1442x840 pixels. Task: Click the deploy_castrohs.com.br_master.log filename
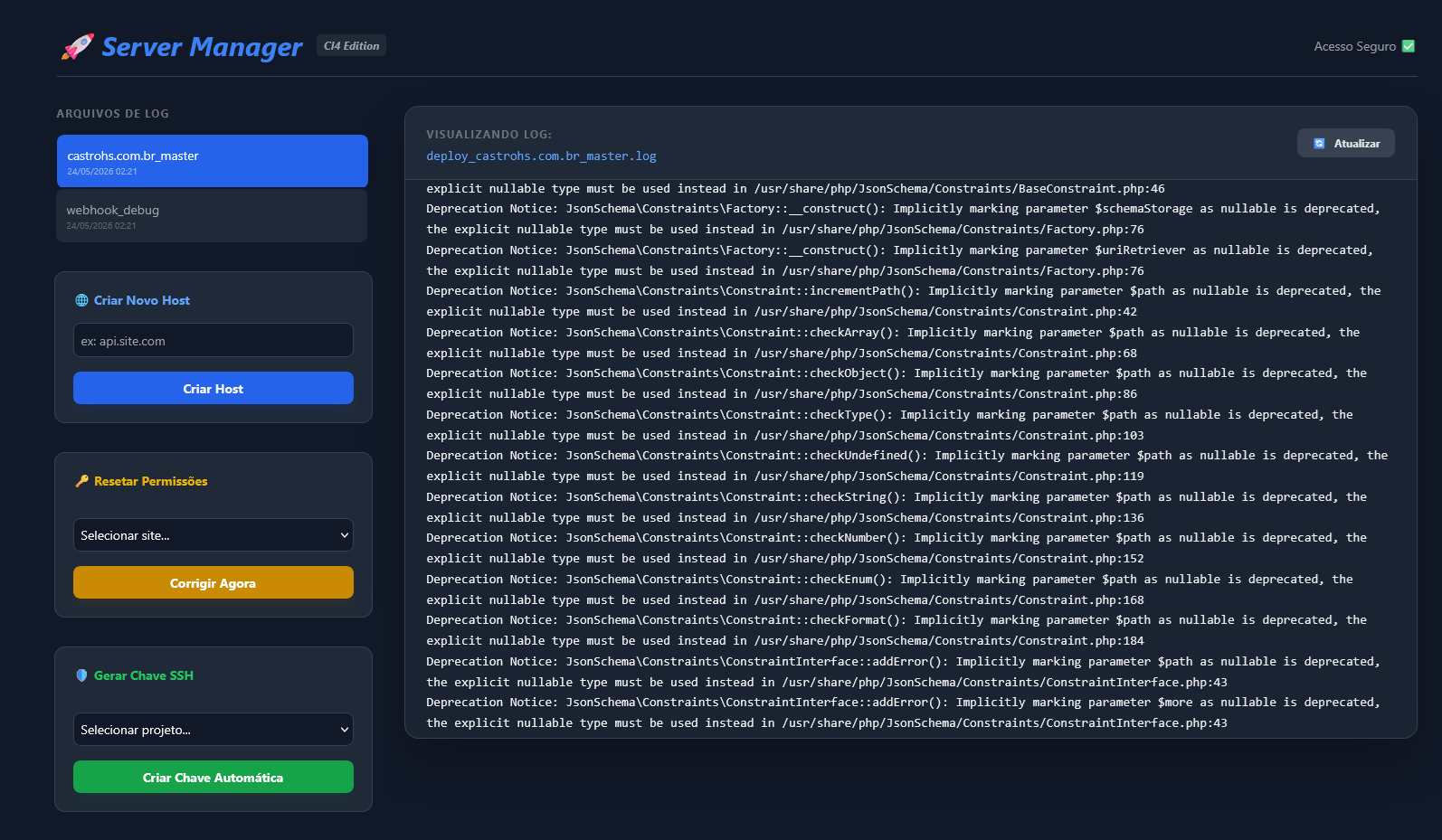[542, 156]
